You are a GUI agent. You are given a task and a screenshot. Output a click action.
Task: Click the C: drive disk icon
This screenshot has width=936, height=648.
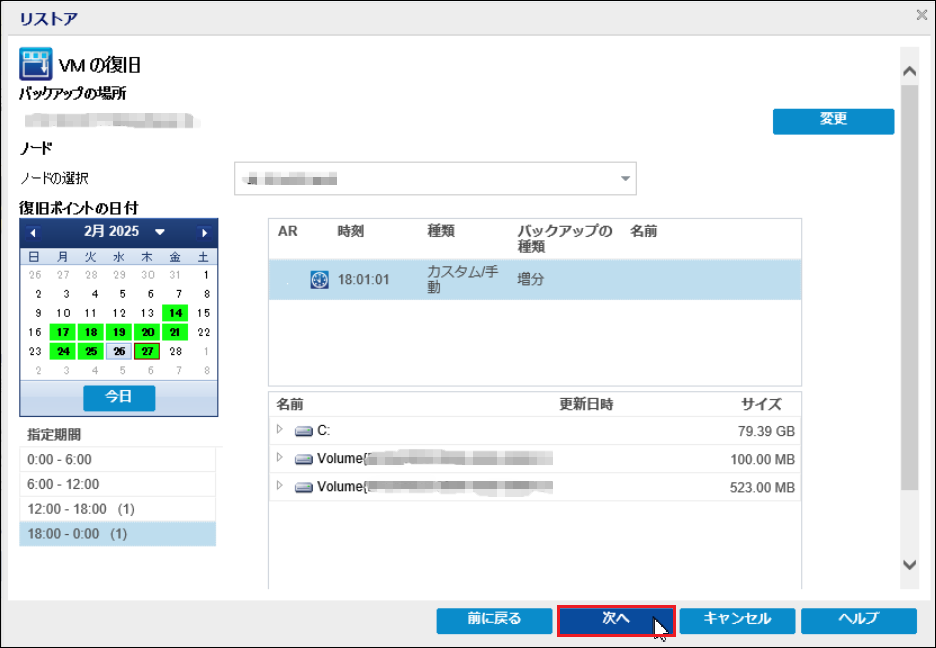click(304, 431)
